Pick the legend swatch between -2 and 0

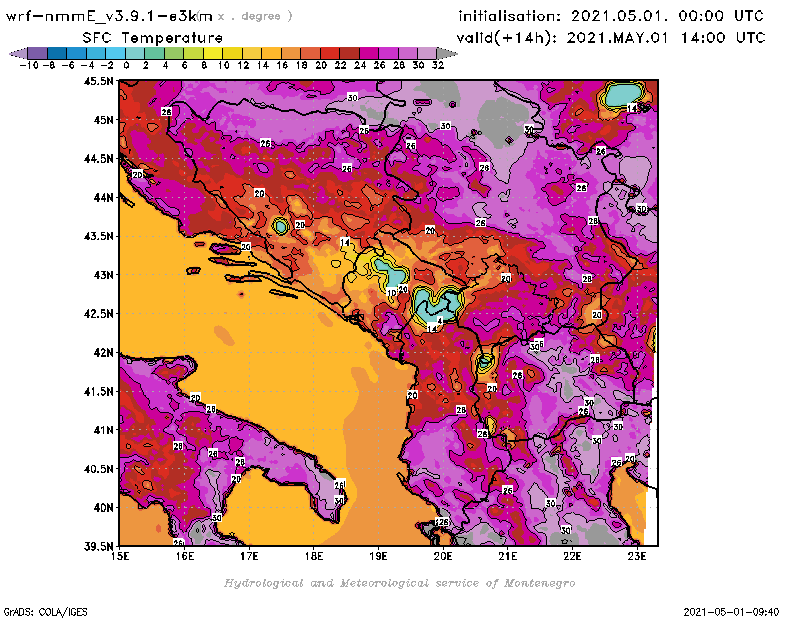[x=115, y=53]
